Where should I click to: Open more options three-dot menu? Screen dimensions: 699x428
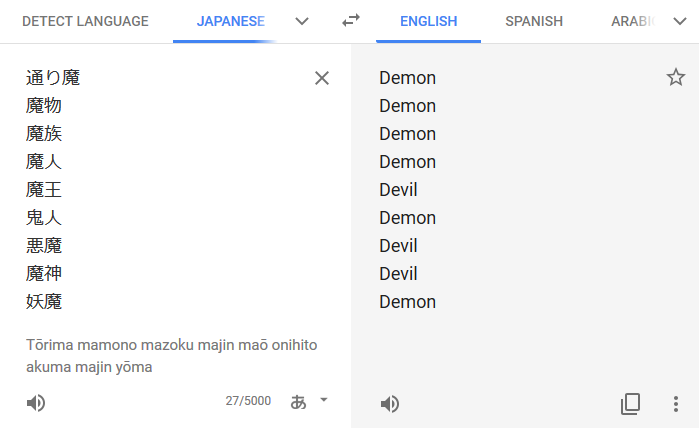click(x=676, y=404)
